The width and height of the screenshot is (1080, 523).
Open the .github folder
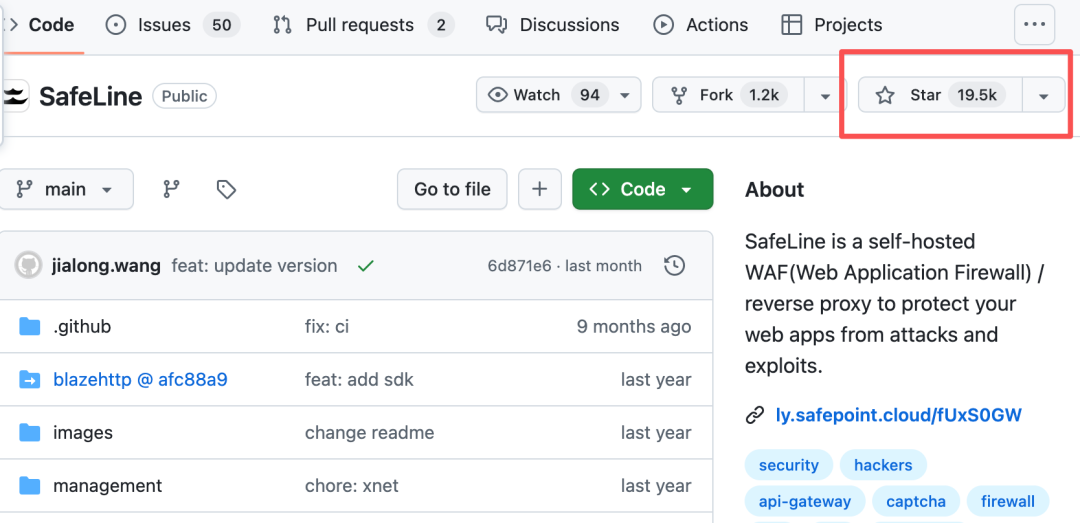pyautogui.click(x=82, y=326)
